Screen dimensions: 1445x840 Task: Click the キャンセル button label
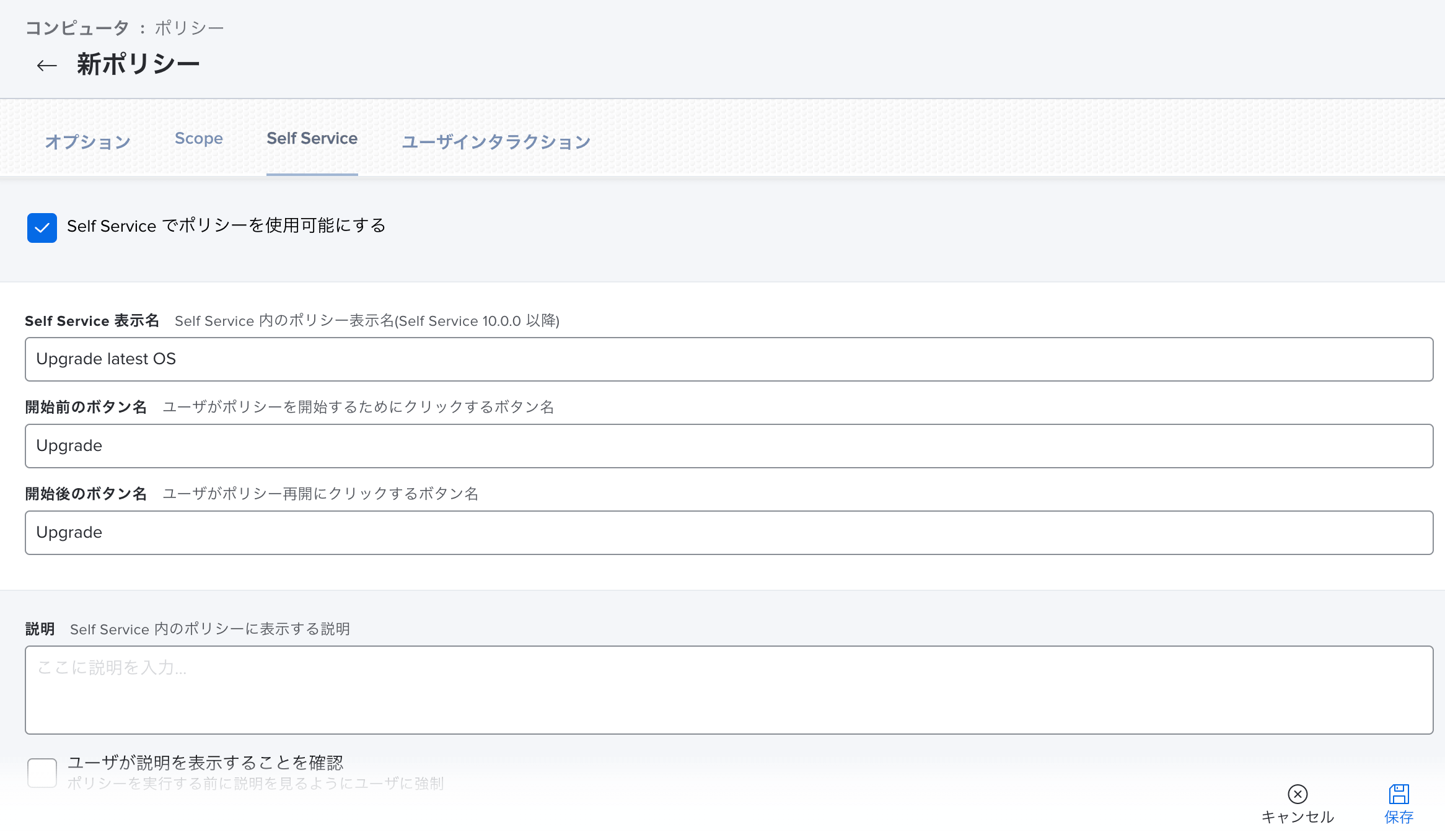tap(1298, 817)
